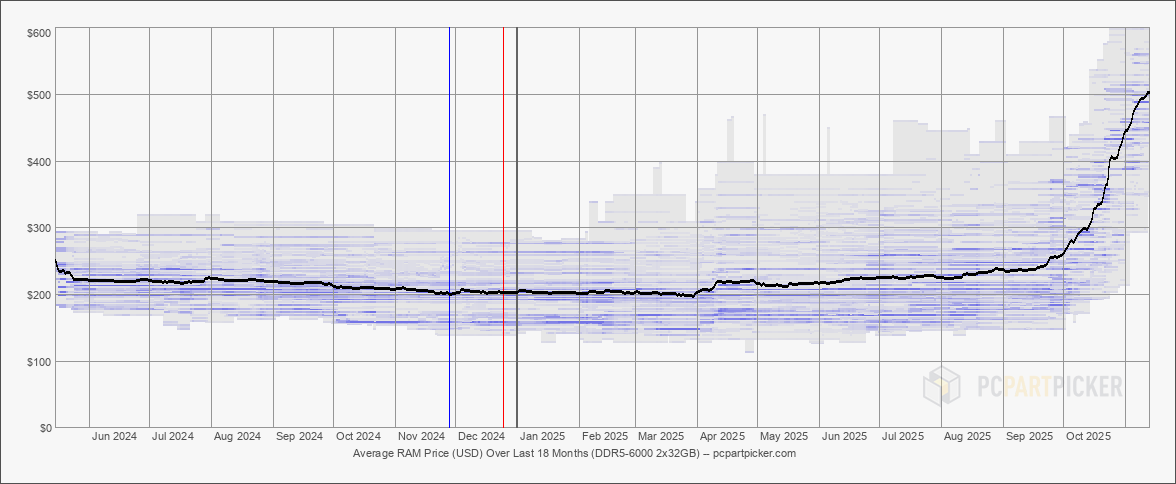Click the Jul 2025 axis label
This screenshot has height=484, width=1176.
pos(902,436)
